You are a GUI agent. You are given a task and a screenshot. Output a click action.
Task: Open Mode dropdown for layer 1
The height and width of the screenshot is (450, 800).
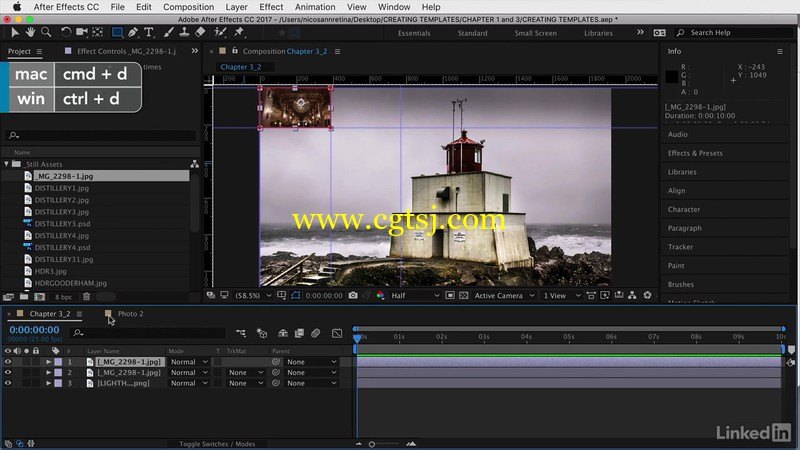[x=189, y=362]
